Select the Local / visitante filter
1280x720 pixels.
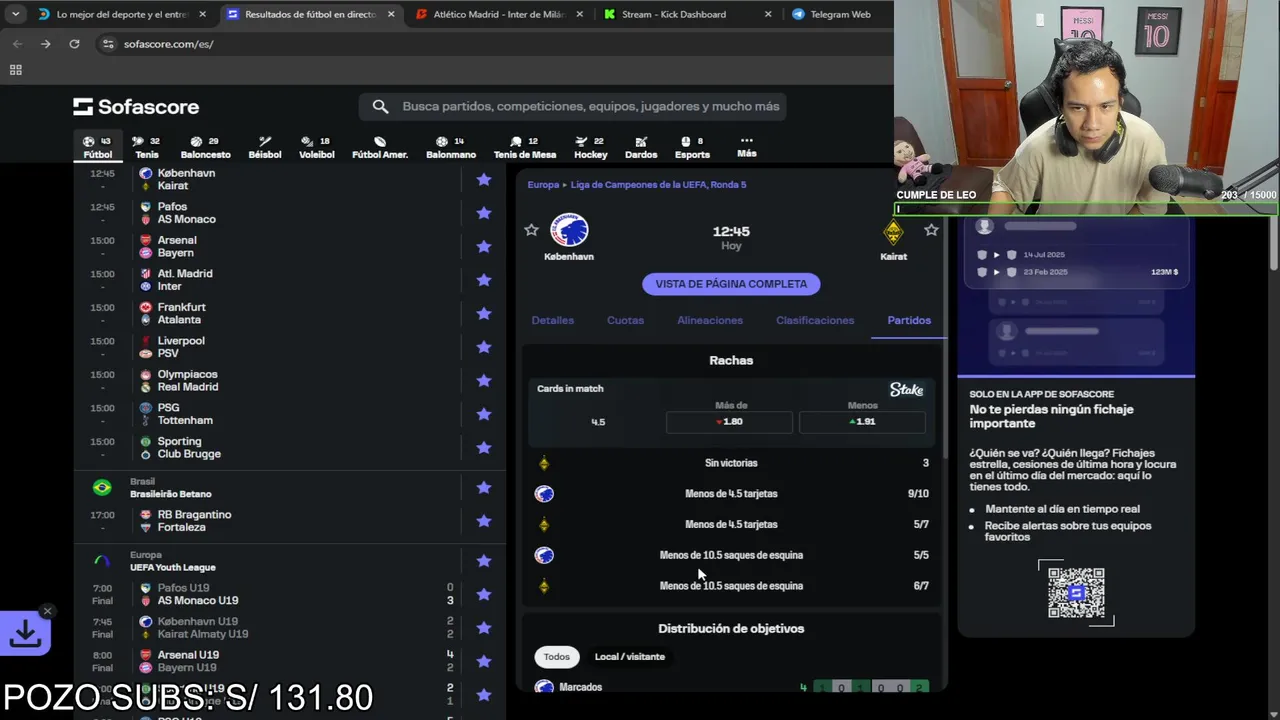click(x=630, y=657)
